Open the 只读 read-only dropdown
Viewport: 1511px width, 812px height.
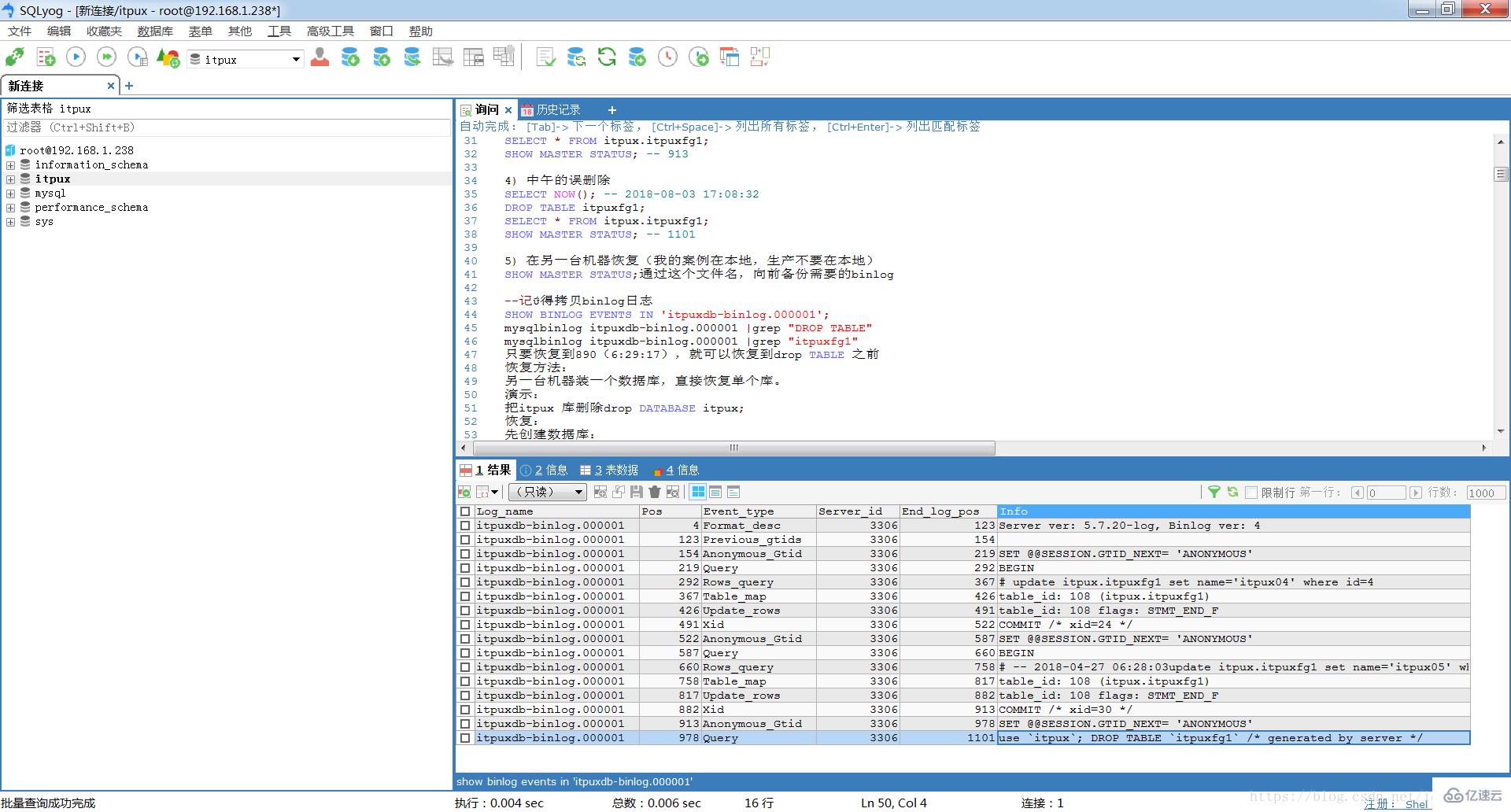click(x=548, y=492)
